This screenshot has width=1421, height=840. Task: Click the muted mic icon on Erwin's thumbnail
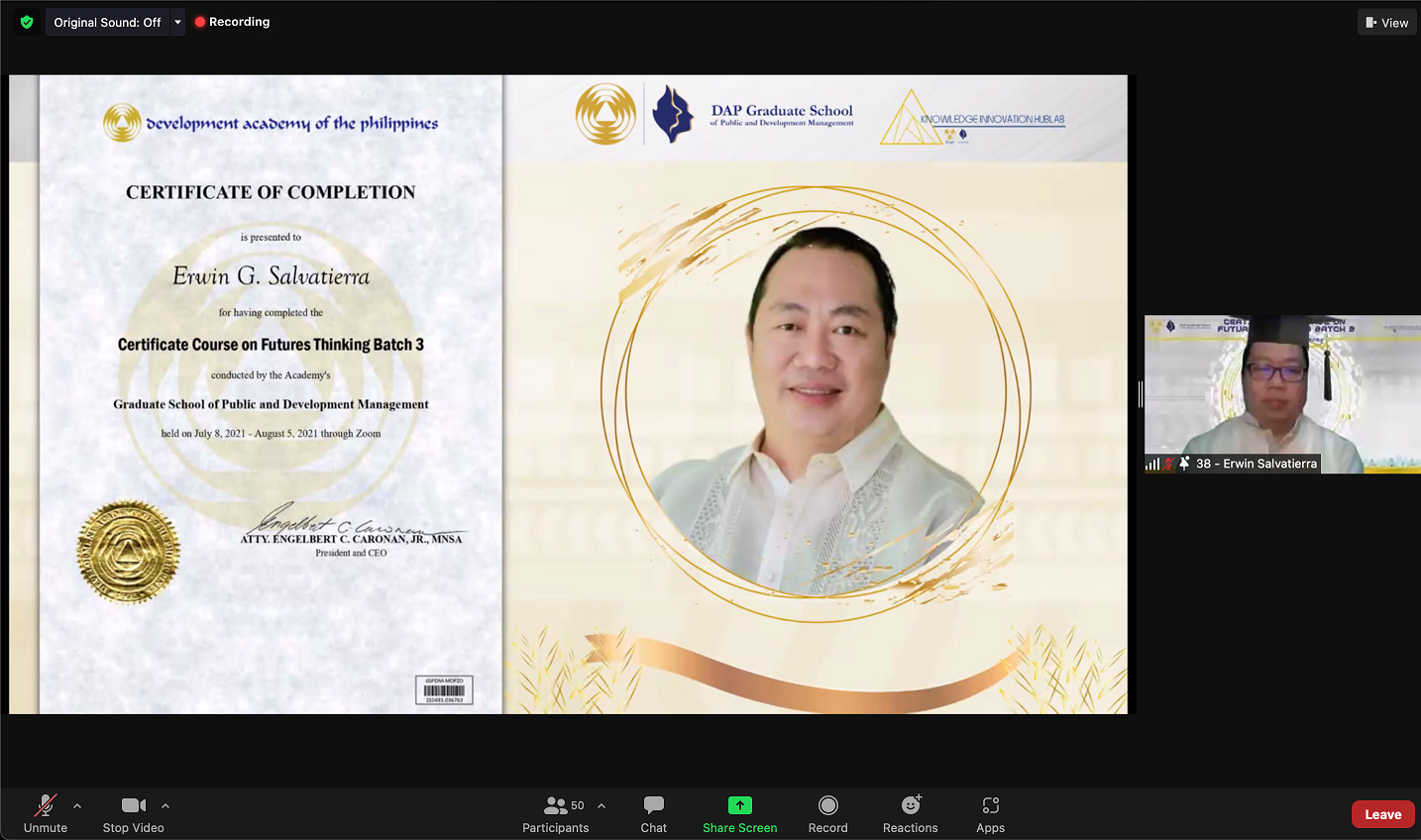coord(1169,464)
